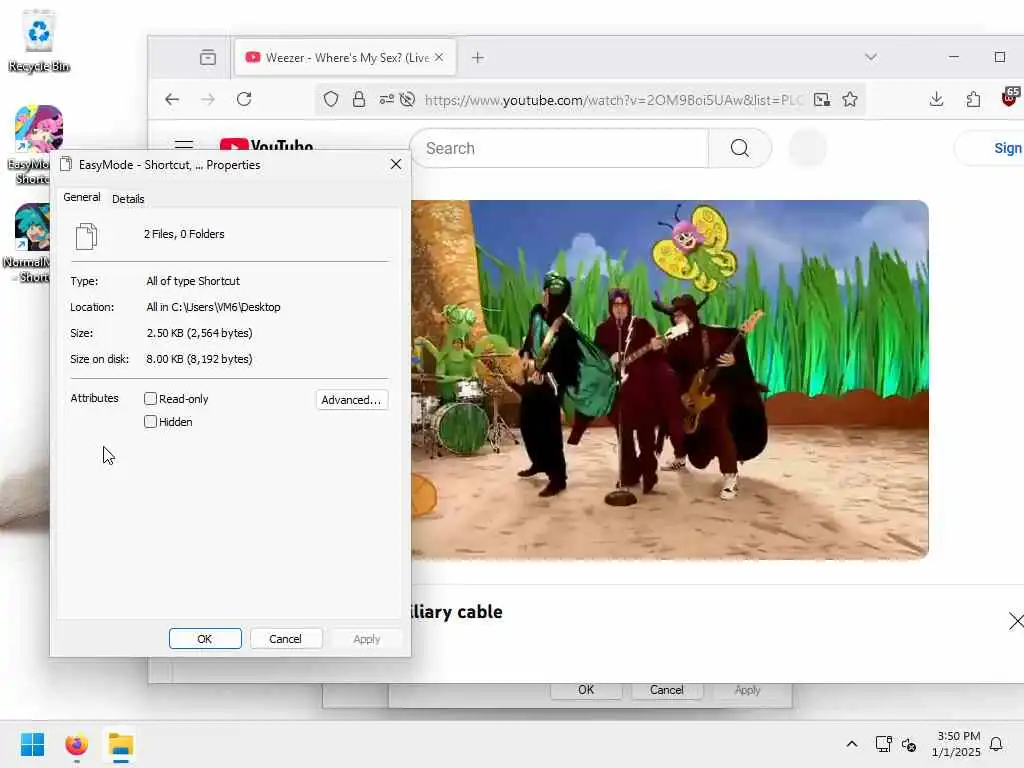Click Apply in the EasyMode Properties dialog
The height and width of the screenshot is (768, 1024).
(x=366, y=639)
